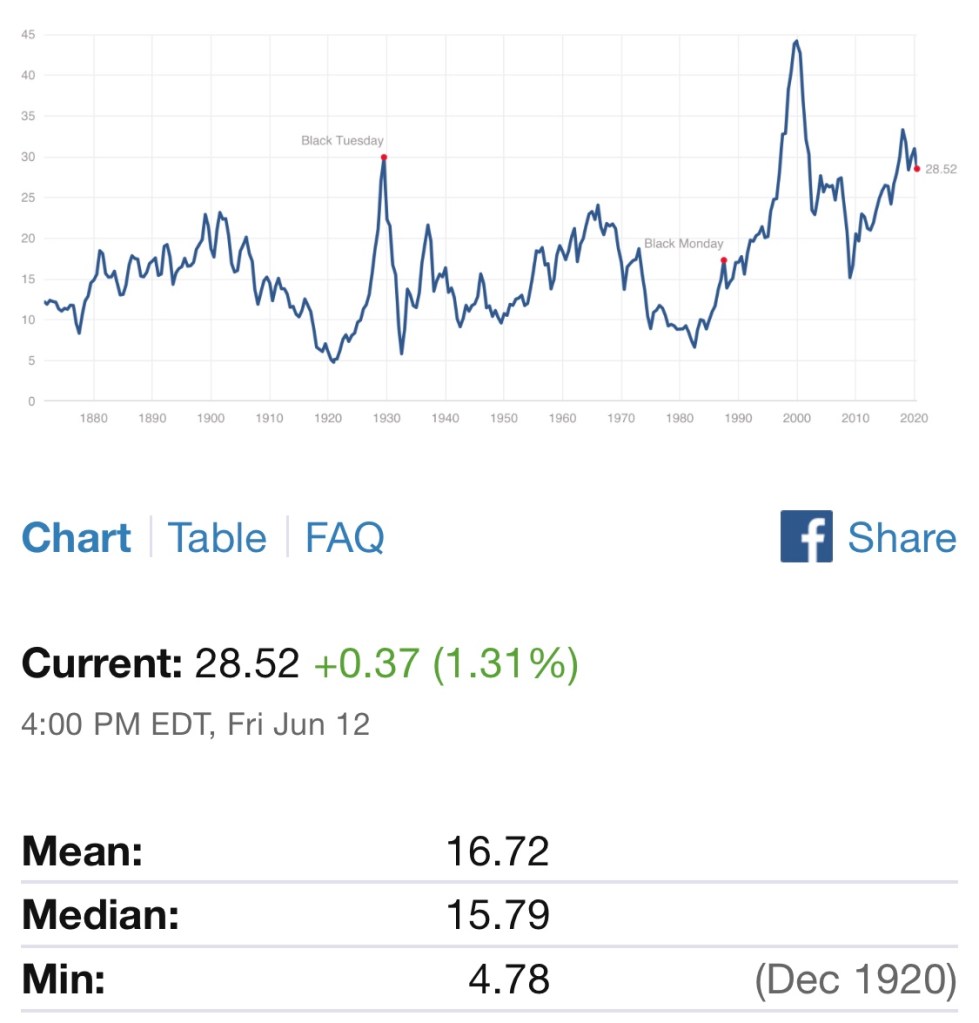Select the Chart tab

click(x=76, y=538)
